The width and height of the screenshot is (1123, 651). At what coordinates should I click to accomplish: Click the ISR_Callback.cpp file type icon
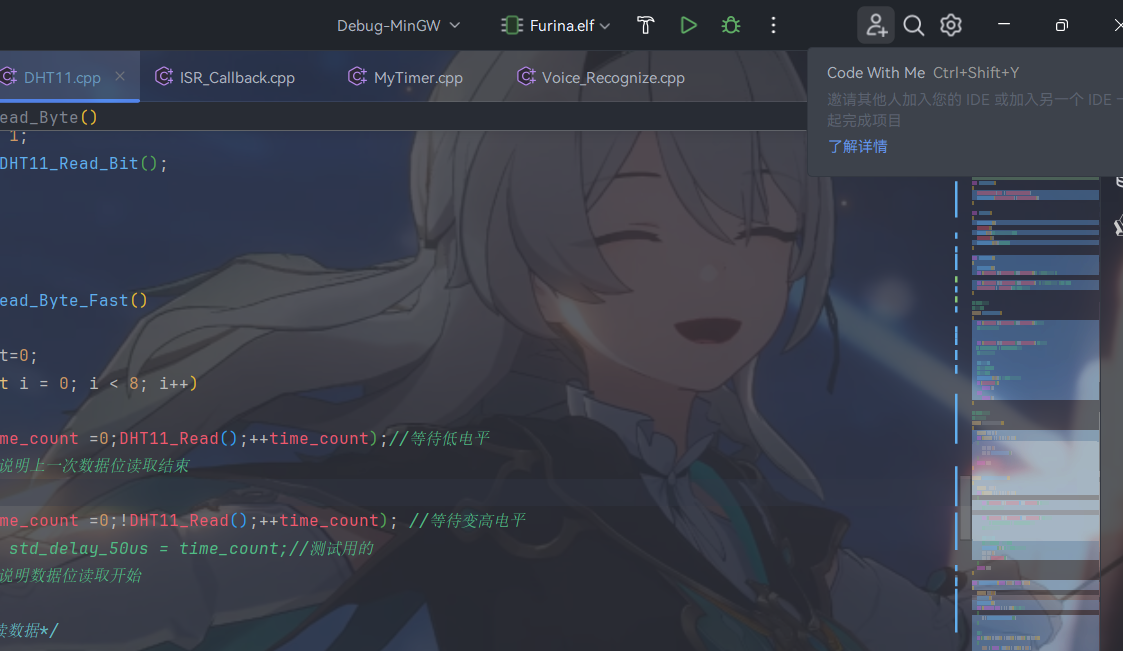point(164,76)
